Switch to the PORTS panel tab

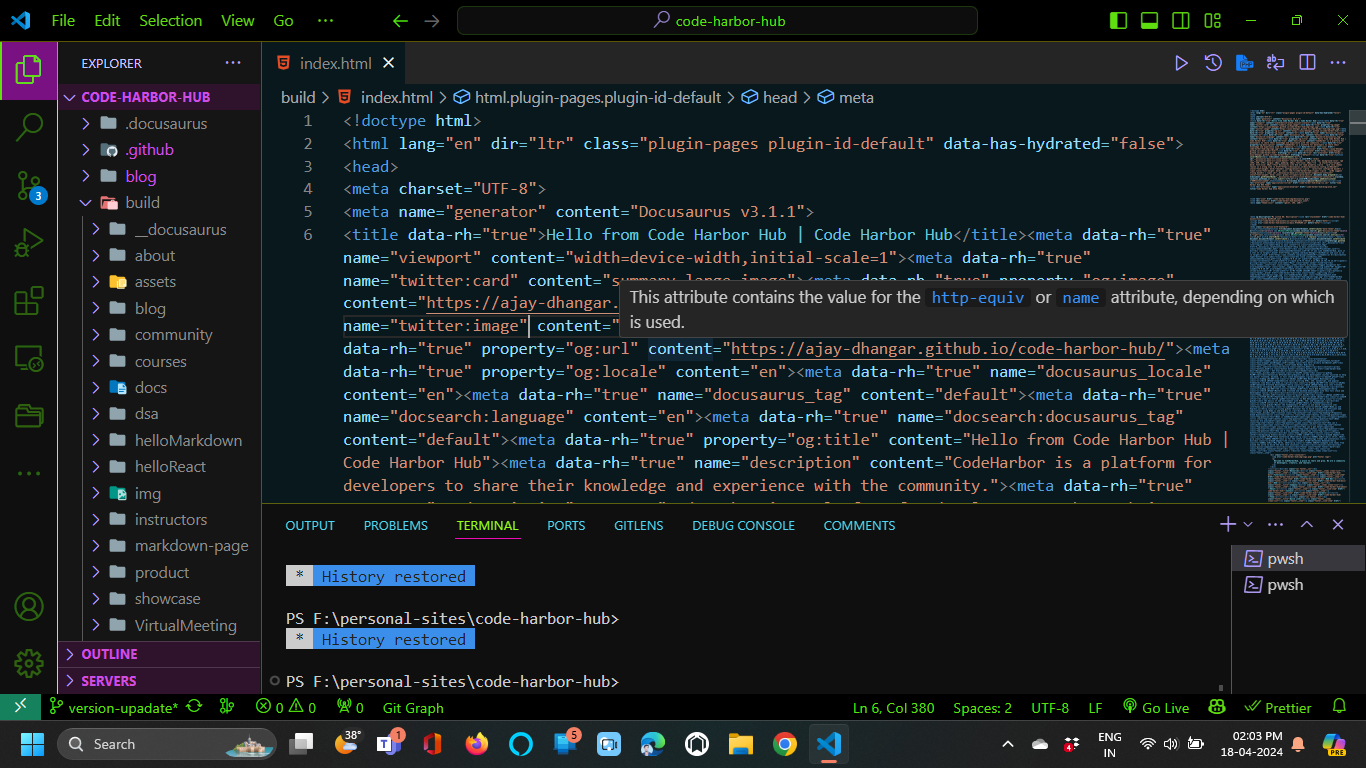(x=566, y=525)
